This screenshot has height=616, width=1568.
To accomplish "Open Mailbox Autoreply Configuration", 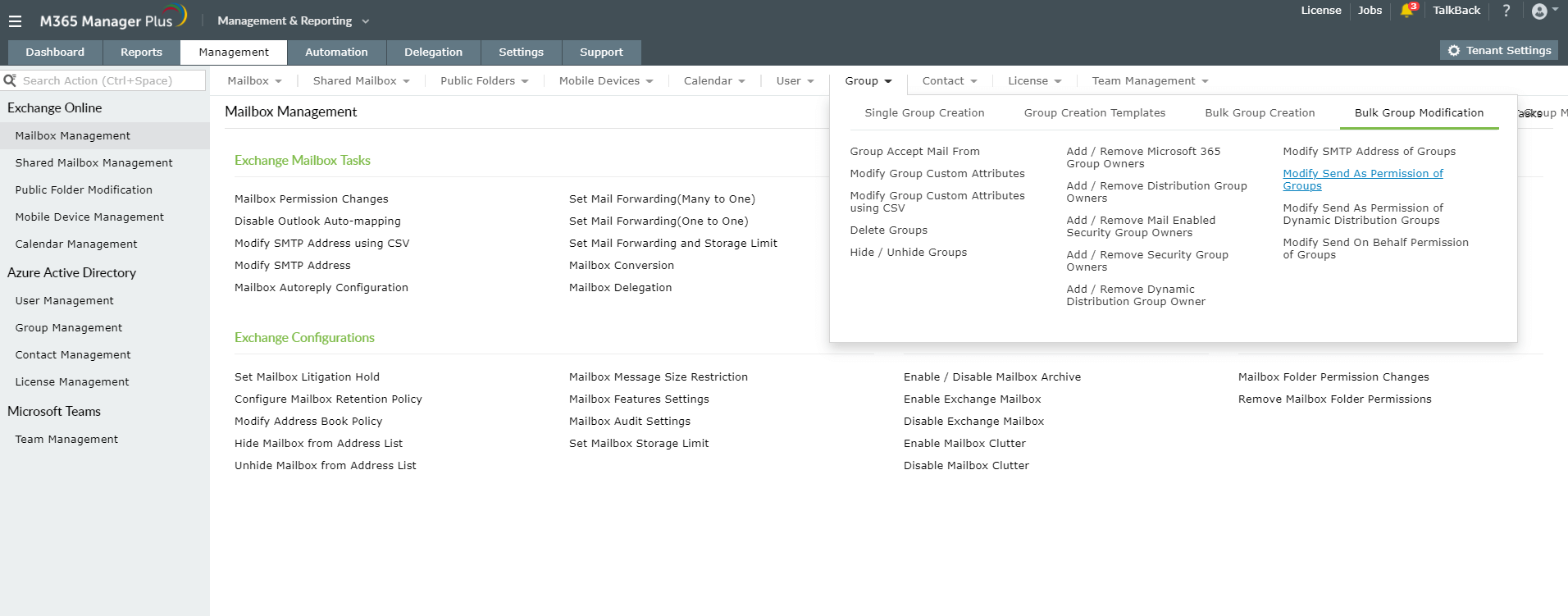I will point(321,288).
